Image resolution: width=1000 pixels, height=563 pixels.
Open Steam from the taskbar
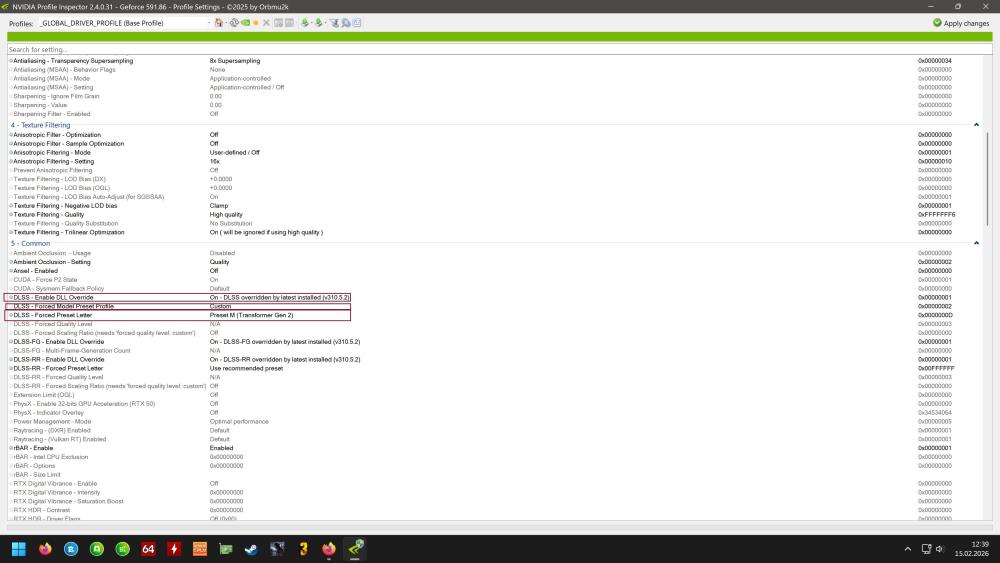coord(251,548)
